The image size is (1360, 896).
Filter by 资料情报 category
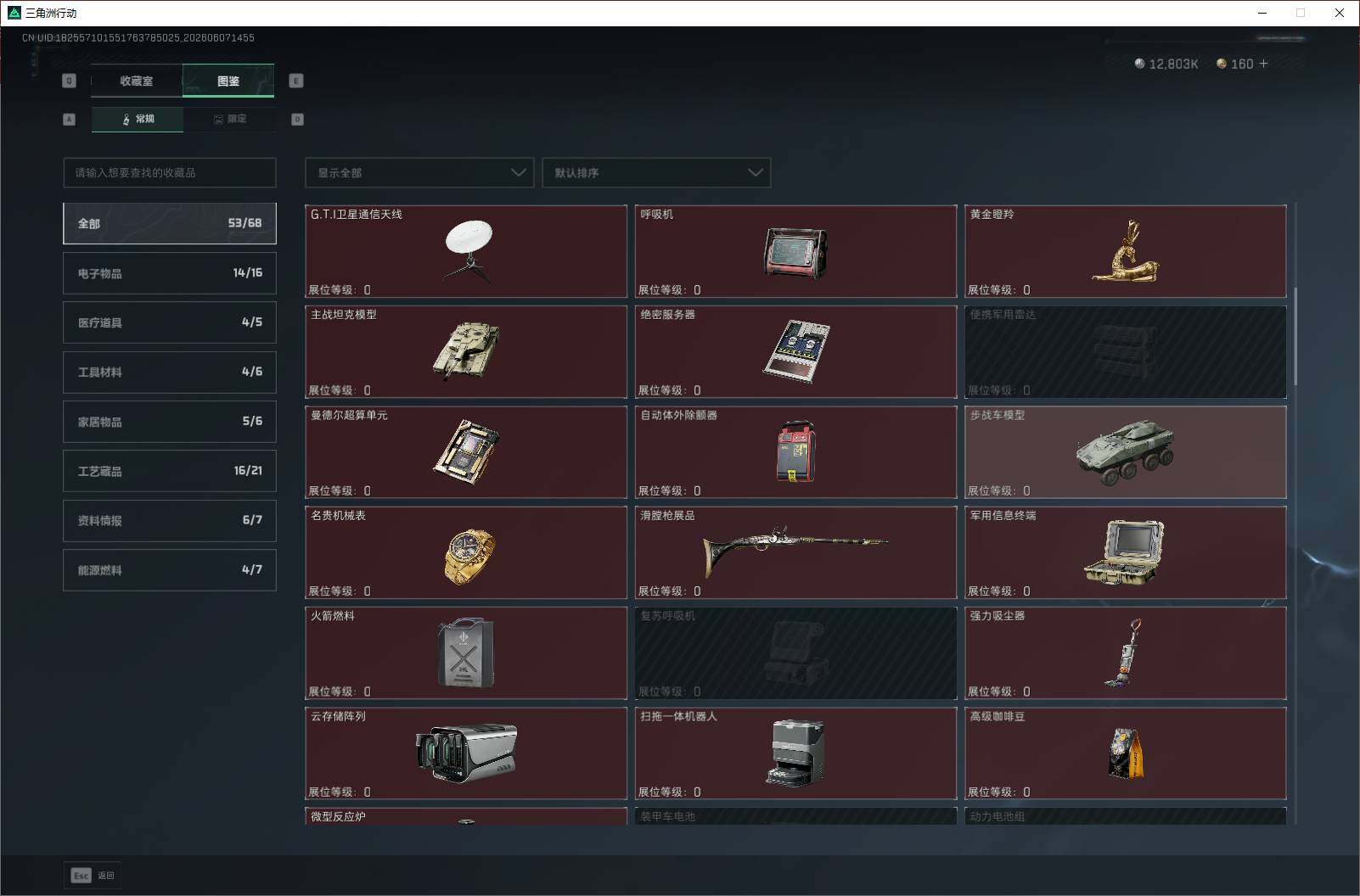point(170,520)
